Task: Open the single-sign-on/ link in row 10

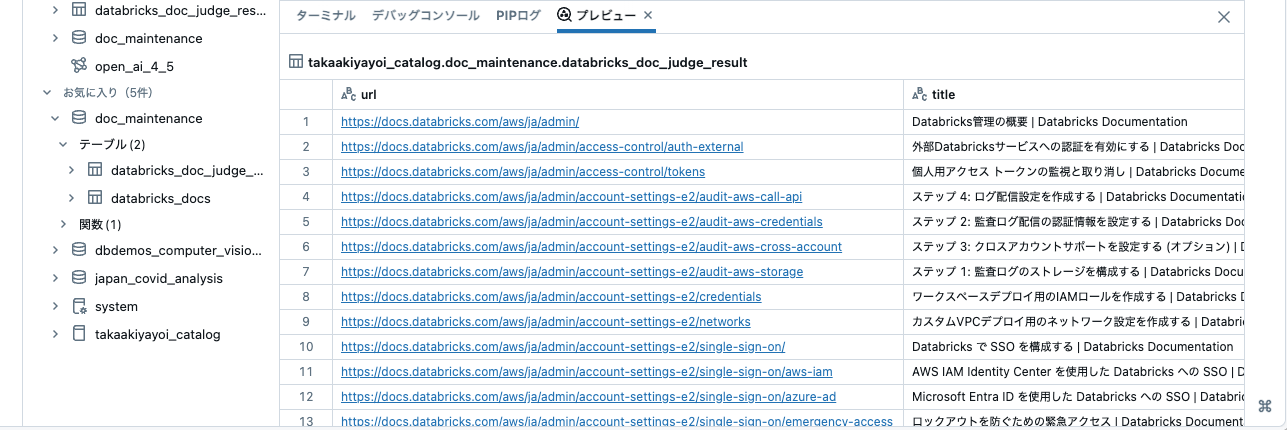Action: click(x=563, y=347)
